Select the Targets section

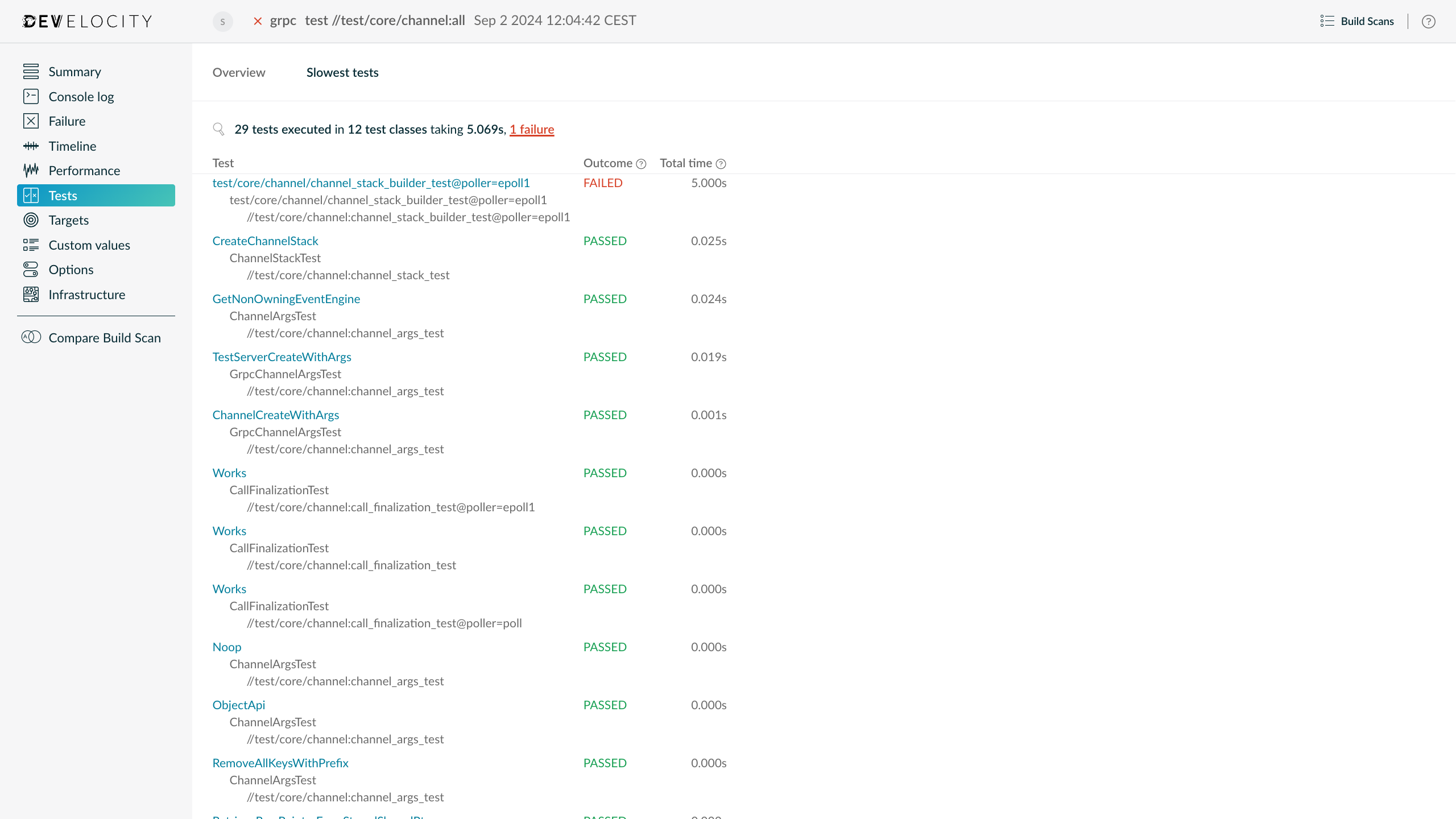(x=69, y=220)
